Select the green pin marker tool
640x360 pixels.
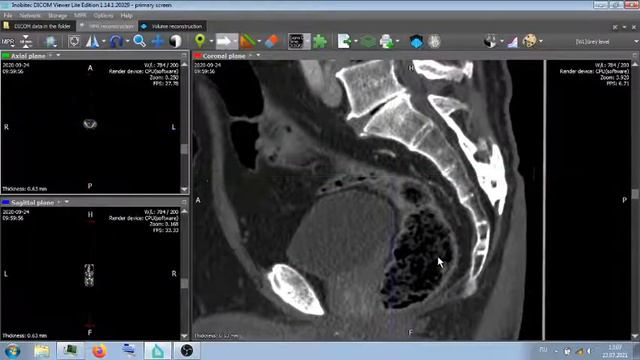click(200, 41)
